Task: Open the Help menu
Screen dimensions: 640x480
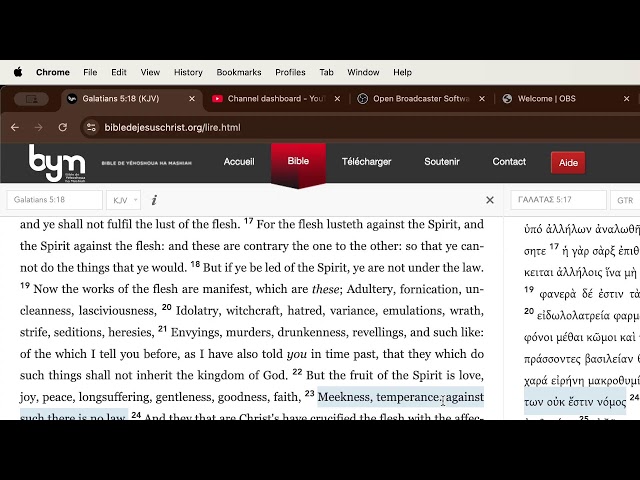Action: tap(402, 72)
